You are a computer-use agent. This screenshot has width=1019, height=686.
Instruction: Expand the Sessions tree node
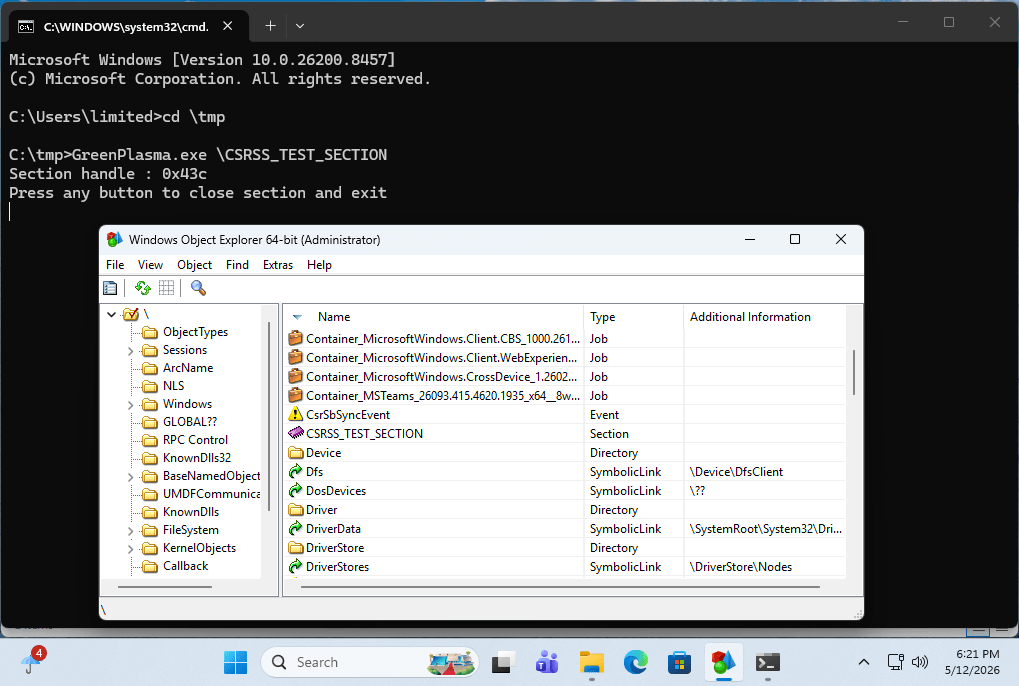[131, 351]
